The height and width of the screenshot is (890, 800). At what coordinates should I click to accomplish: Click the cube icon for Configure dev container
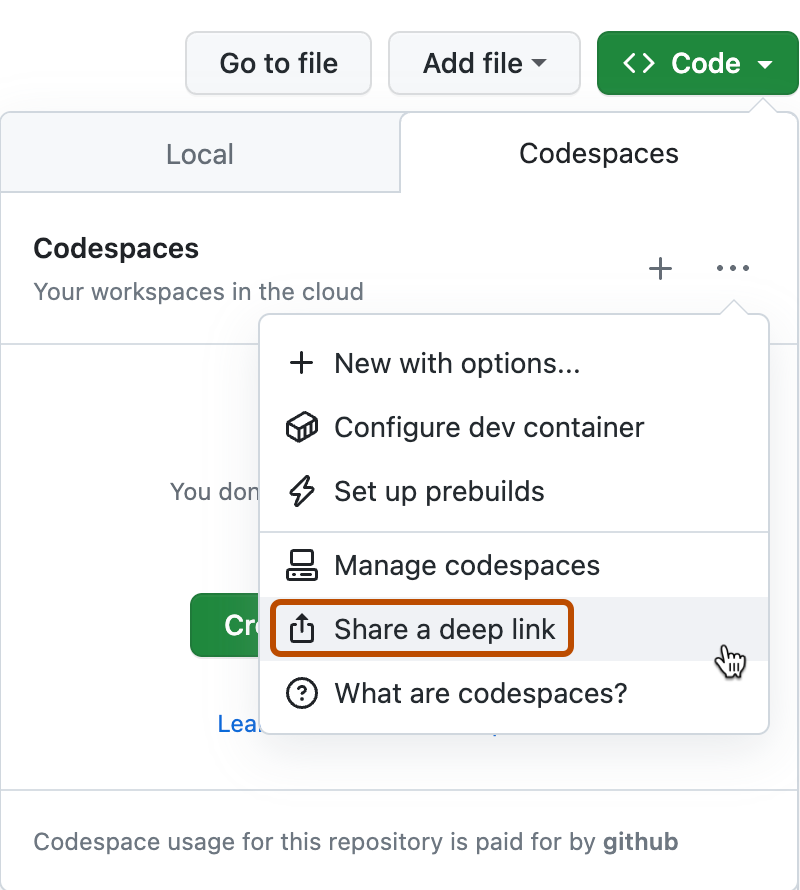[x=301, y=427]
